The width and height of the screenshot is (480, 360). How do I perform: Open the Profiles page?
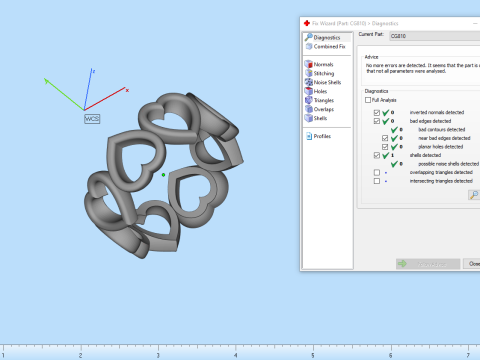319,136
